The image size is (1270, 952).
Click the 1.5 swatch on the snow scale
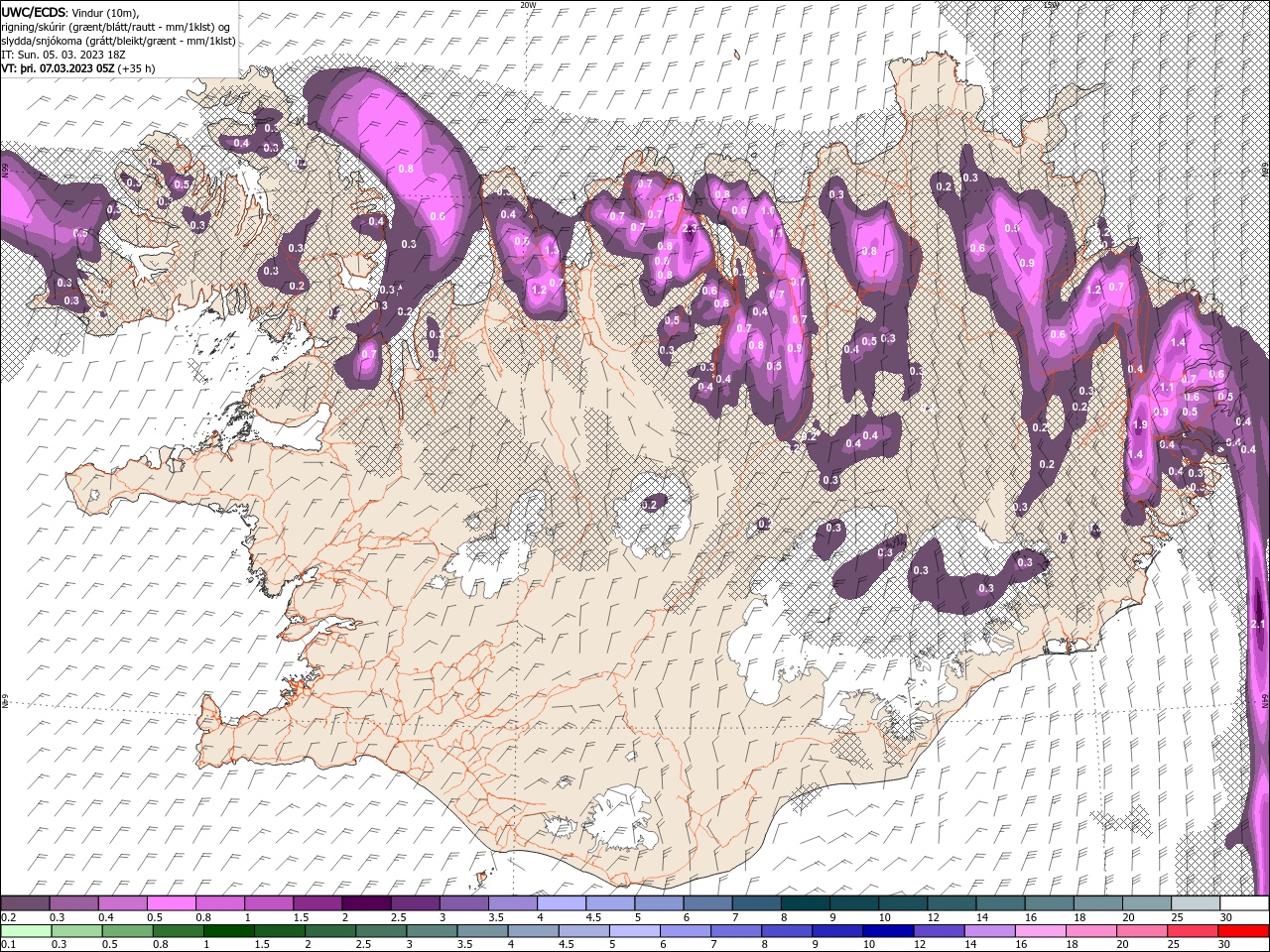click(317, 903)
